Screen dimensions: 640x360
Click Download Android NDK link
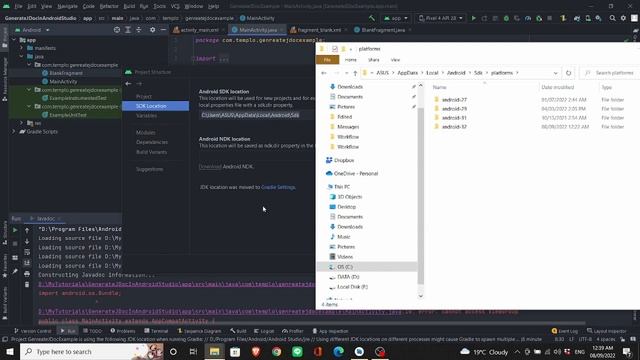point(210,167)
